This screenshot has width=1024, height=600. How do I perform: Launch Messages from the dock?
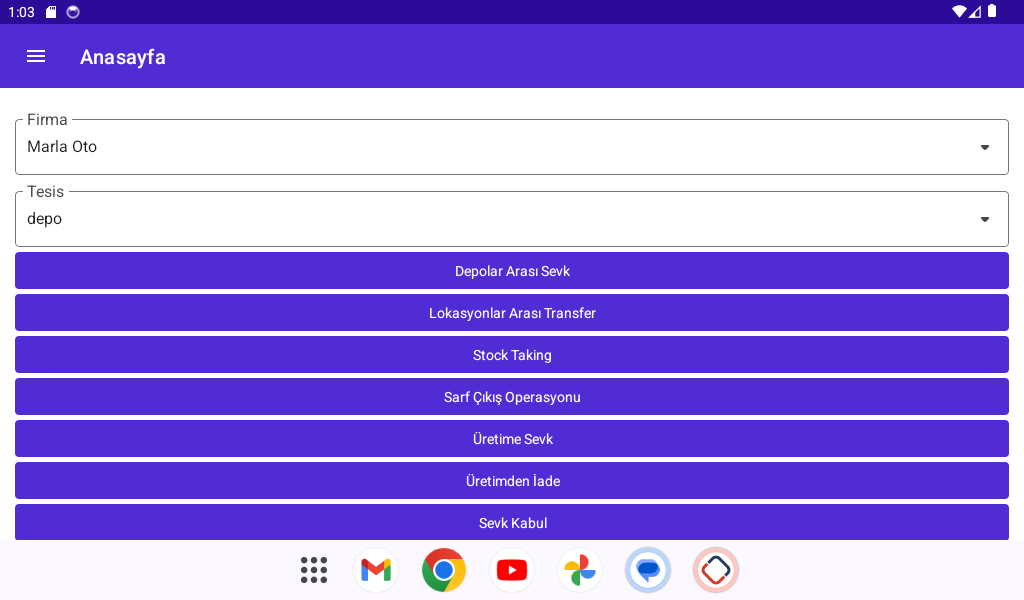648,570
